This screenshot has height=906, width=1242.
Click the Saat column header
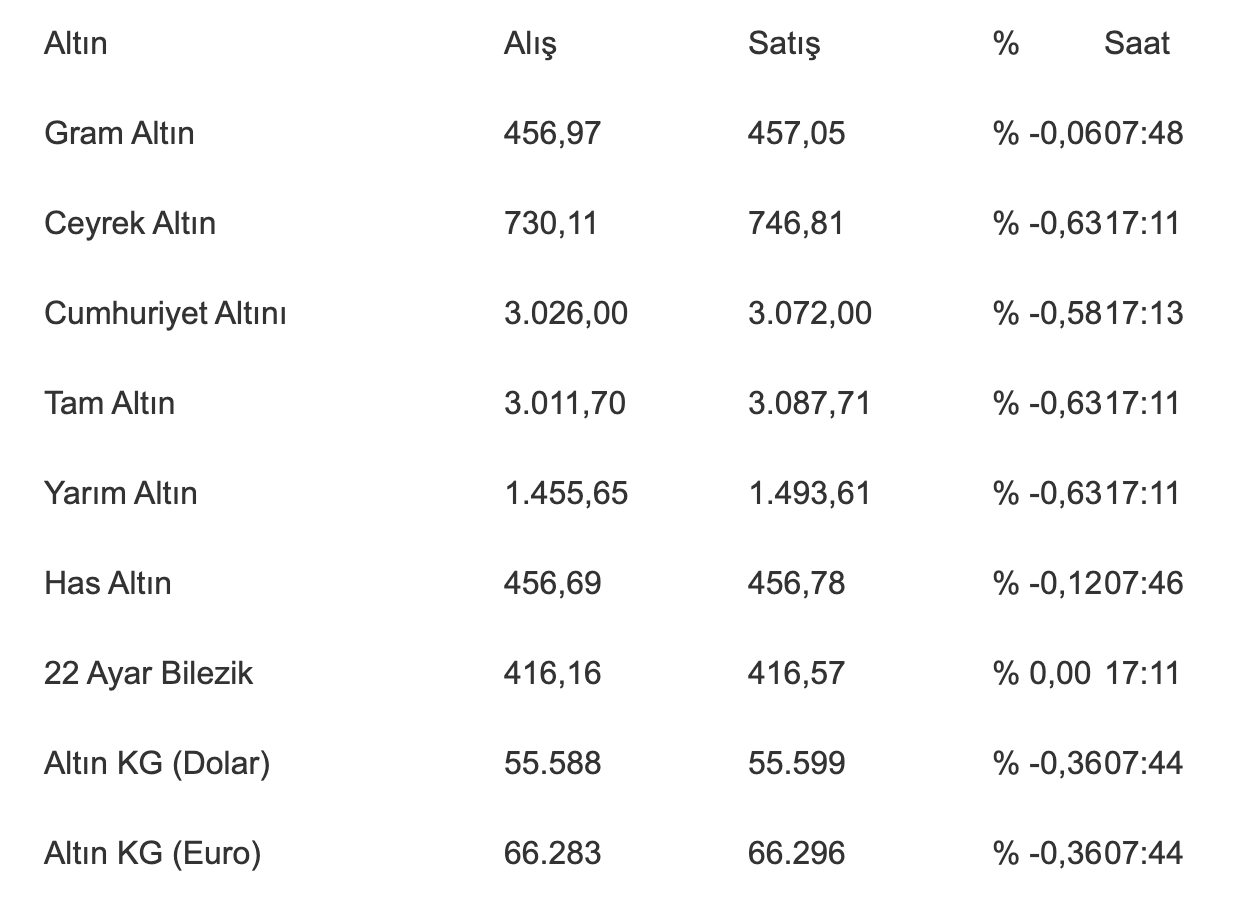pyautogui.click(x=1137, y=43)
